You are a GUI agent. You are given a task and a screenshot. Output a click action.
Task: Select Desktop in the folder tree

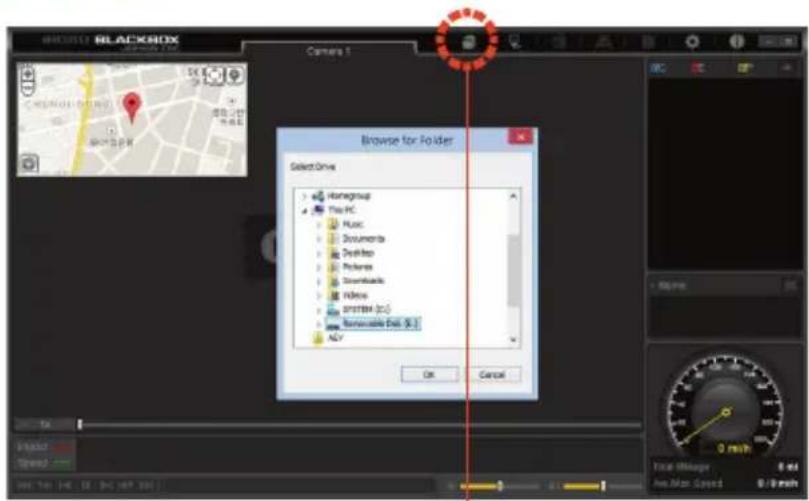point(358,253)
